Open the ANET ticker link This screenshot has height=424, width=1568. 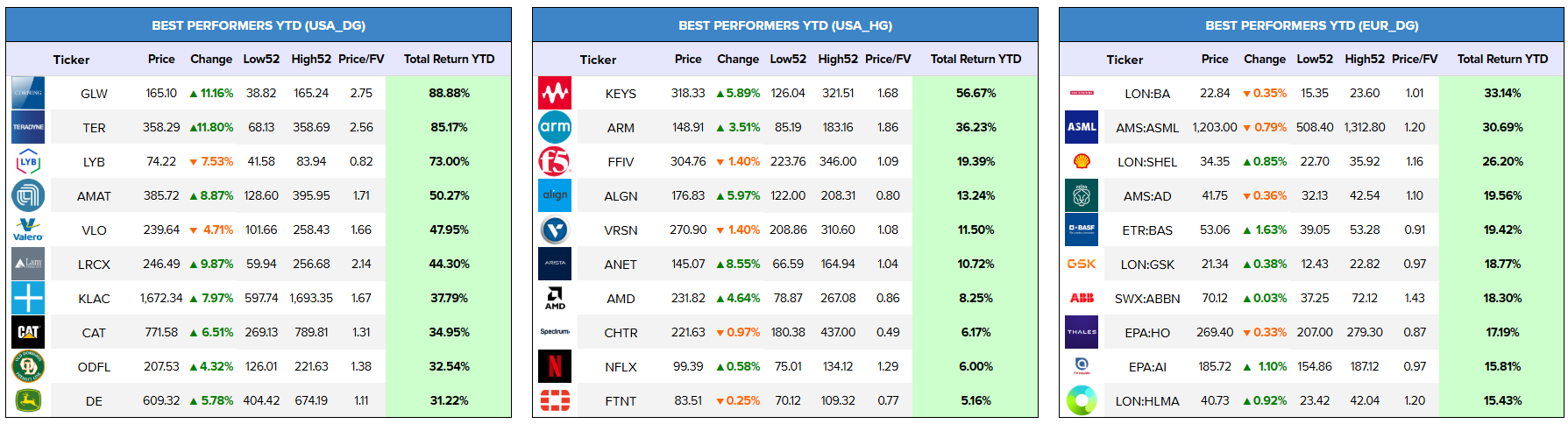pos(621,265)
